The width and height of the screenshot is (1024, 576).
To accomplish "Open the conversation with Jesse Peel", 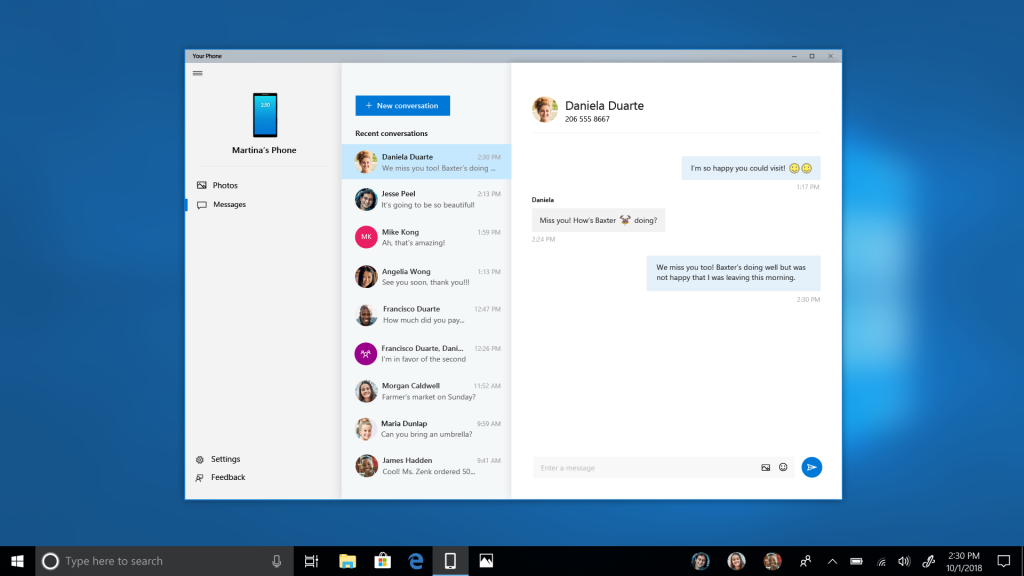I will pyautogui.click(x=425, y=198).
